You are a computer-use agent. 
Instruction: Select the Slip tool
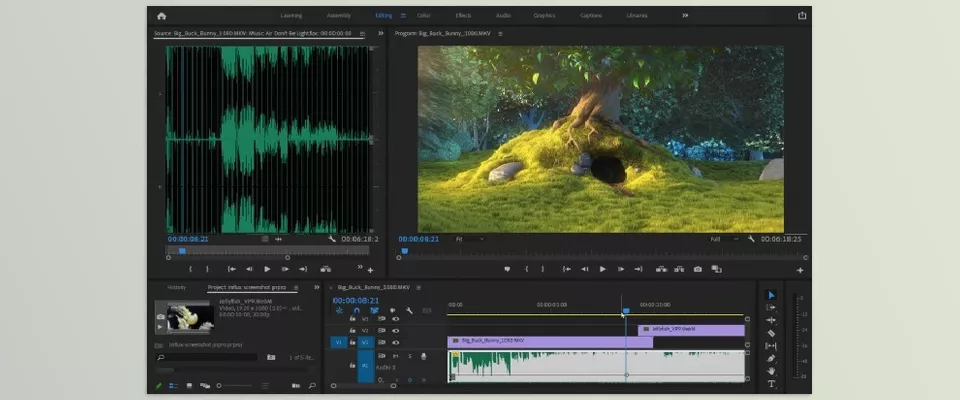[x=771, y=346]
